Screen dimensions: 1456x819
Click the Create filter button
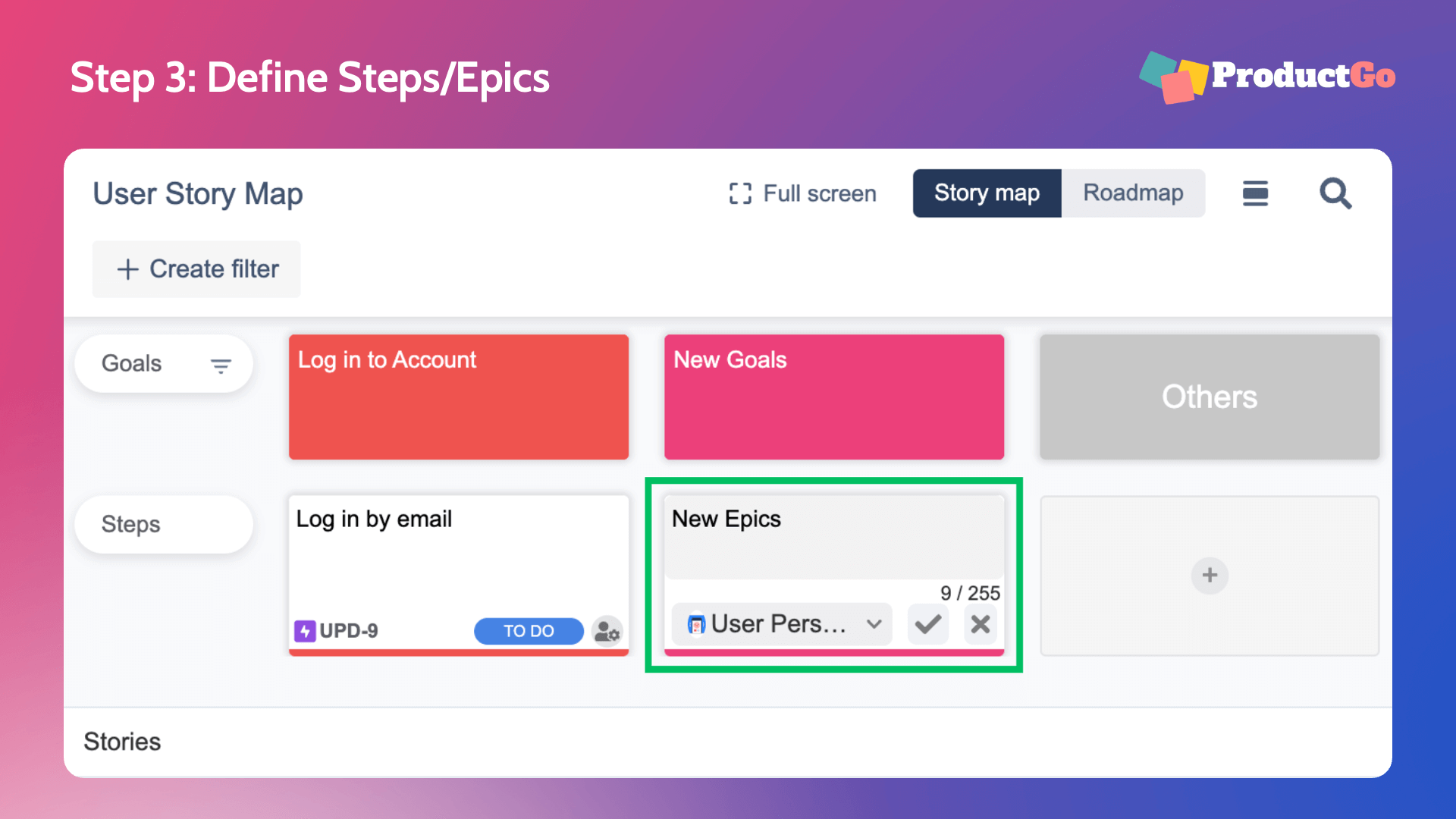[x=196, y=269]
